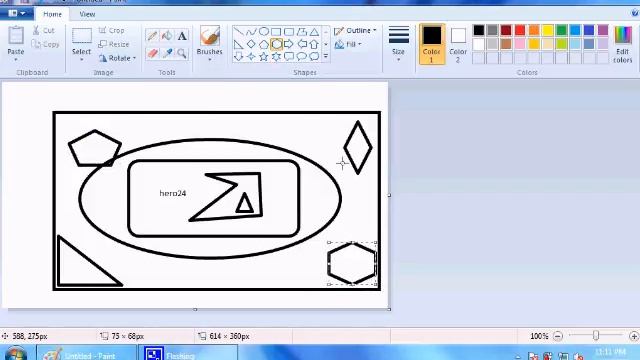The width and height of the screenshot is (640, 360).
Task: Choose the Right triangle shape
Action: (x=239, y=44)
